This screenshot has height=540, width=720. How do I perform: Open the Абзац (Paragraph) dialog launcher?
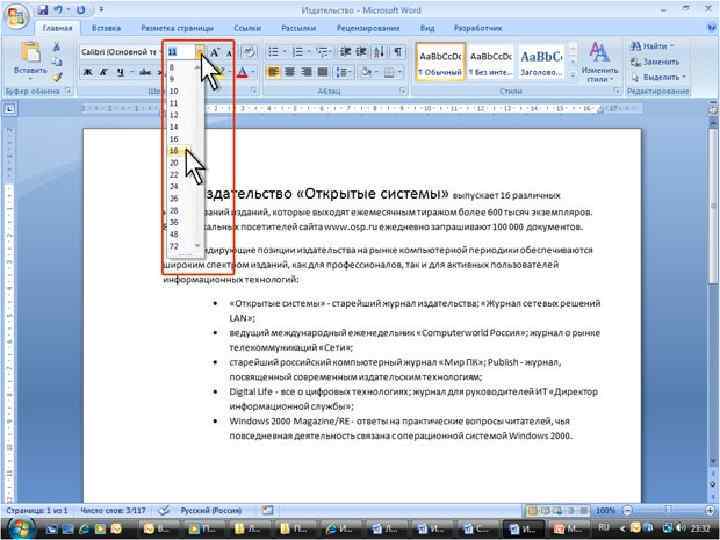[x=403, y=91]
